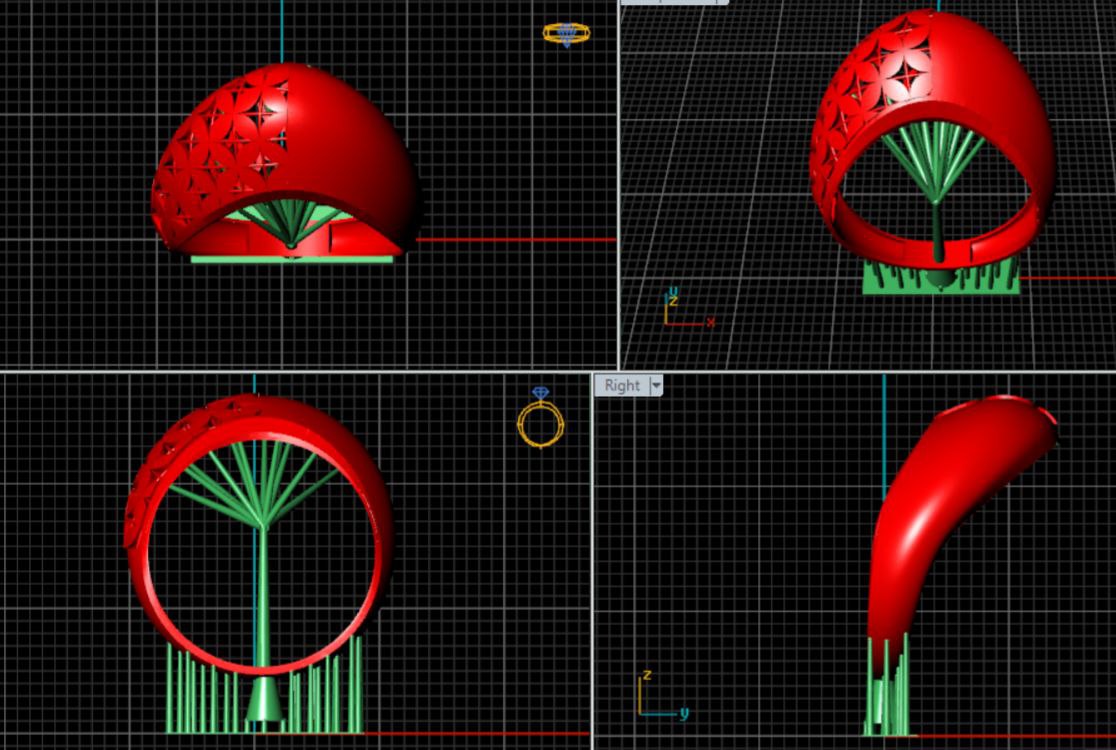
Task: Open the Right viewport dropdown arrow
Action: (x=656, y=385)
